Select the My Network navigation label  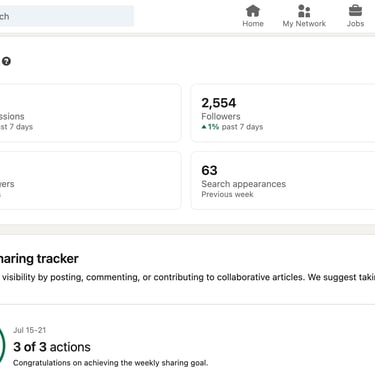[x=304, y=24]
